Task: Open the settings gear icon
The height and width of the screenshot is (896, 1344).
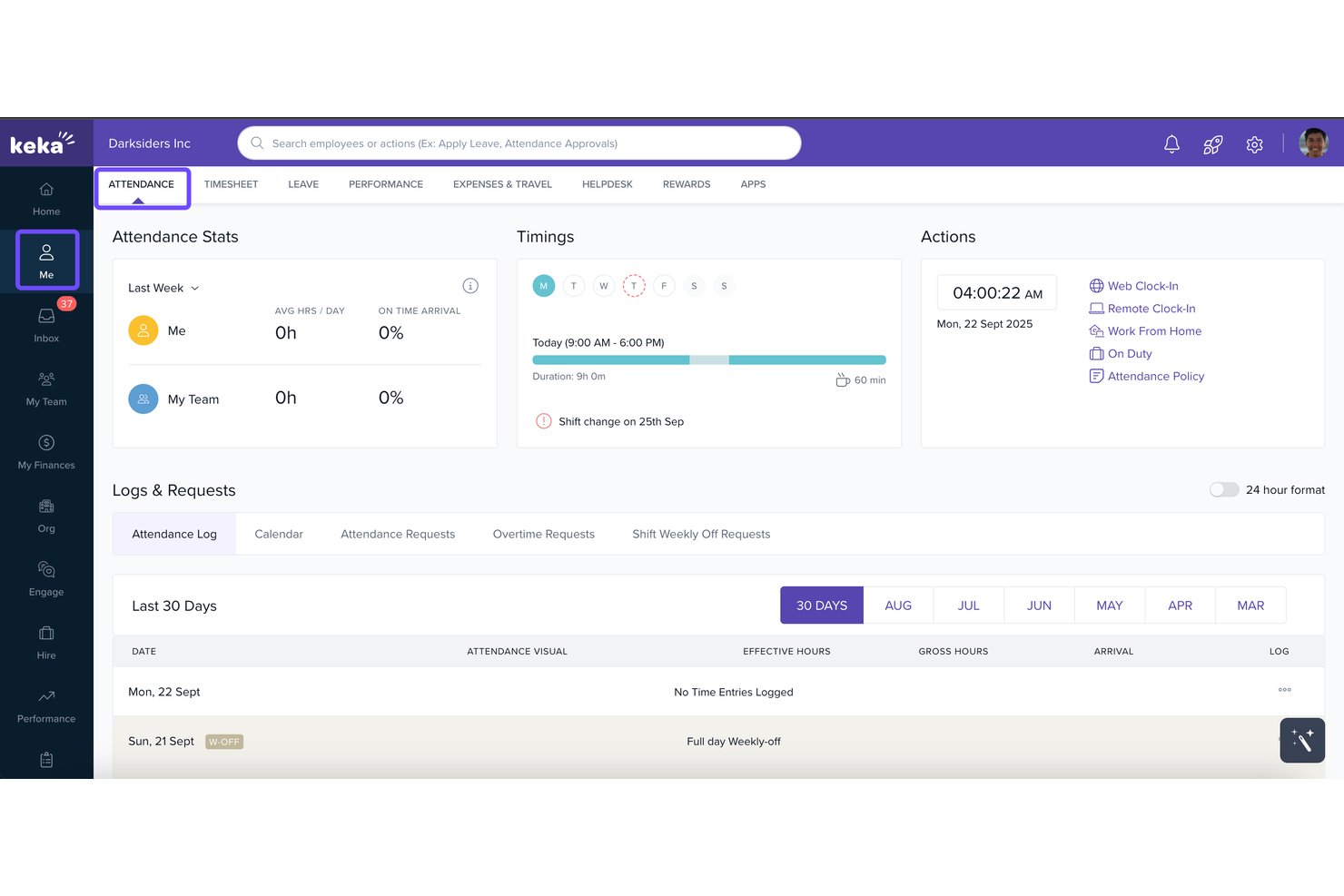Action: [1254, 143]
